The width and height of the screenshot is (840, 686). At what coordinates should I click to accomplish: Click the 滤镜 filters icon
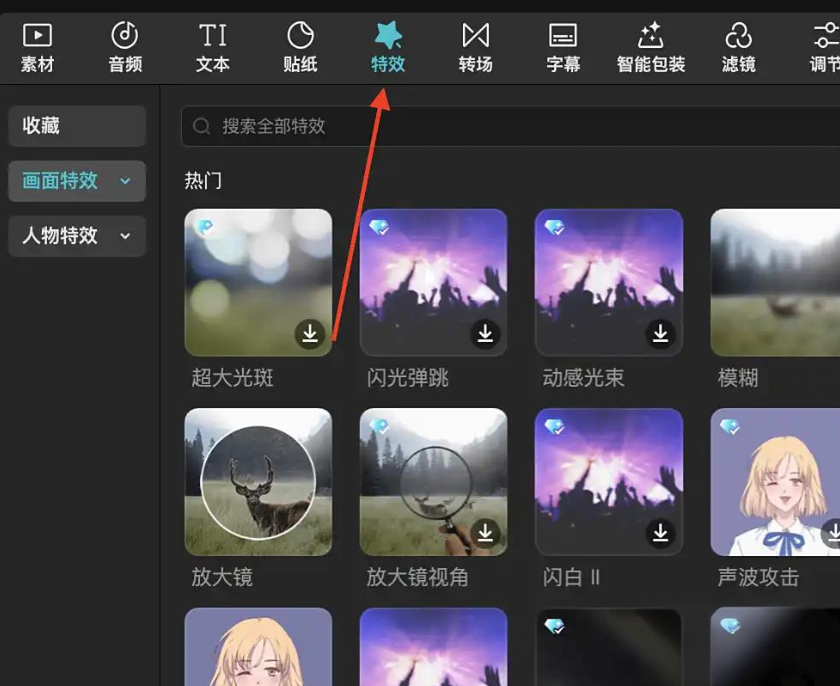738,45
